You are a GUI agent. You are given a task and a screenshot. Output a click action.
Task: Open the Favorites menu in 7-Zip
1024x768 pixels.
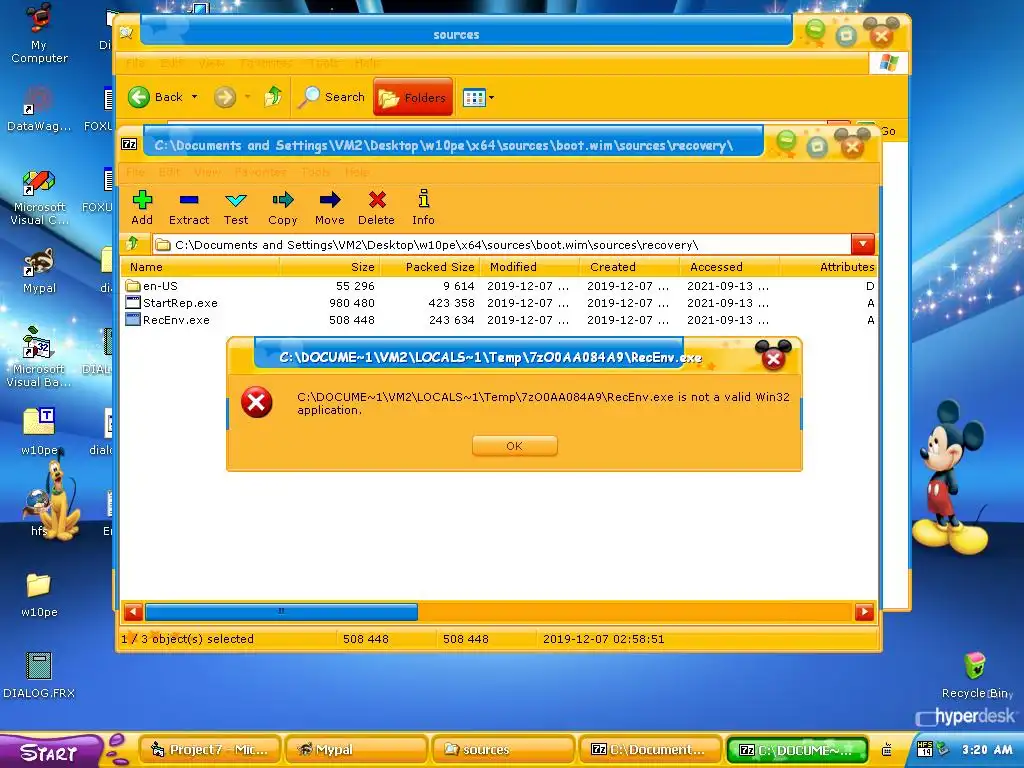point(260,172)
